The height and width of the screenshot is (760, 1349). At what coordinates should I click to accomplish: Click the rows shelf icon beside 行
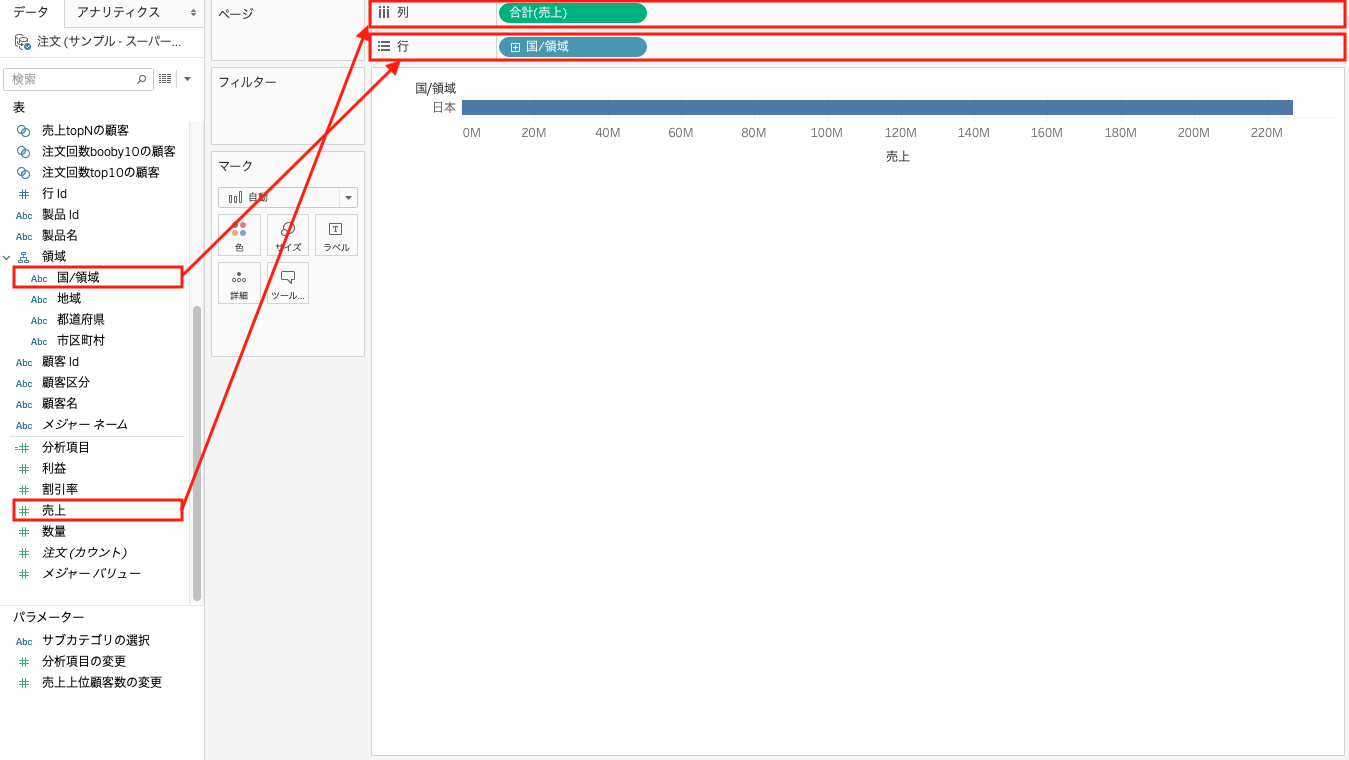[384, 46]
